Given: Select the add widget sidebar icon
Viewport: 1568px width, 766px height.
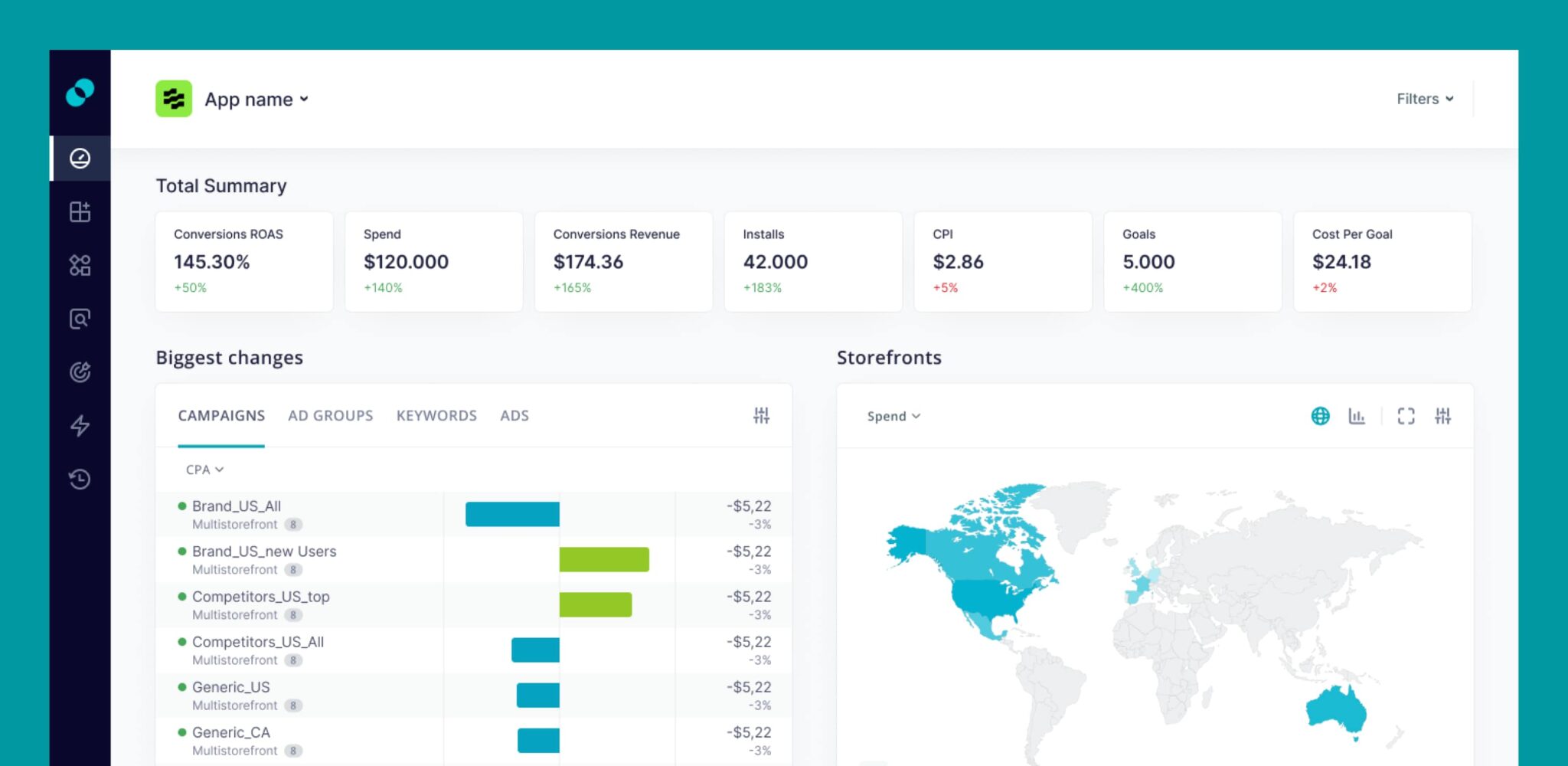Looking at the screenshot, I should click(x=80, y=212).
